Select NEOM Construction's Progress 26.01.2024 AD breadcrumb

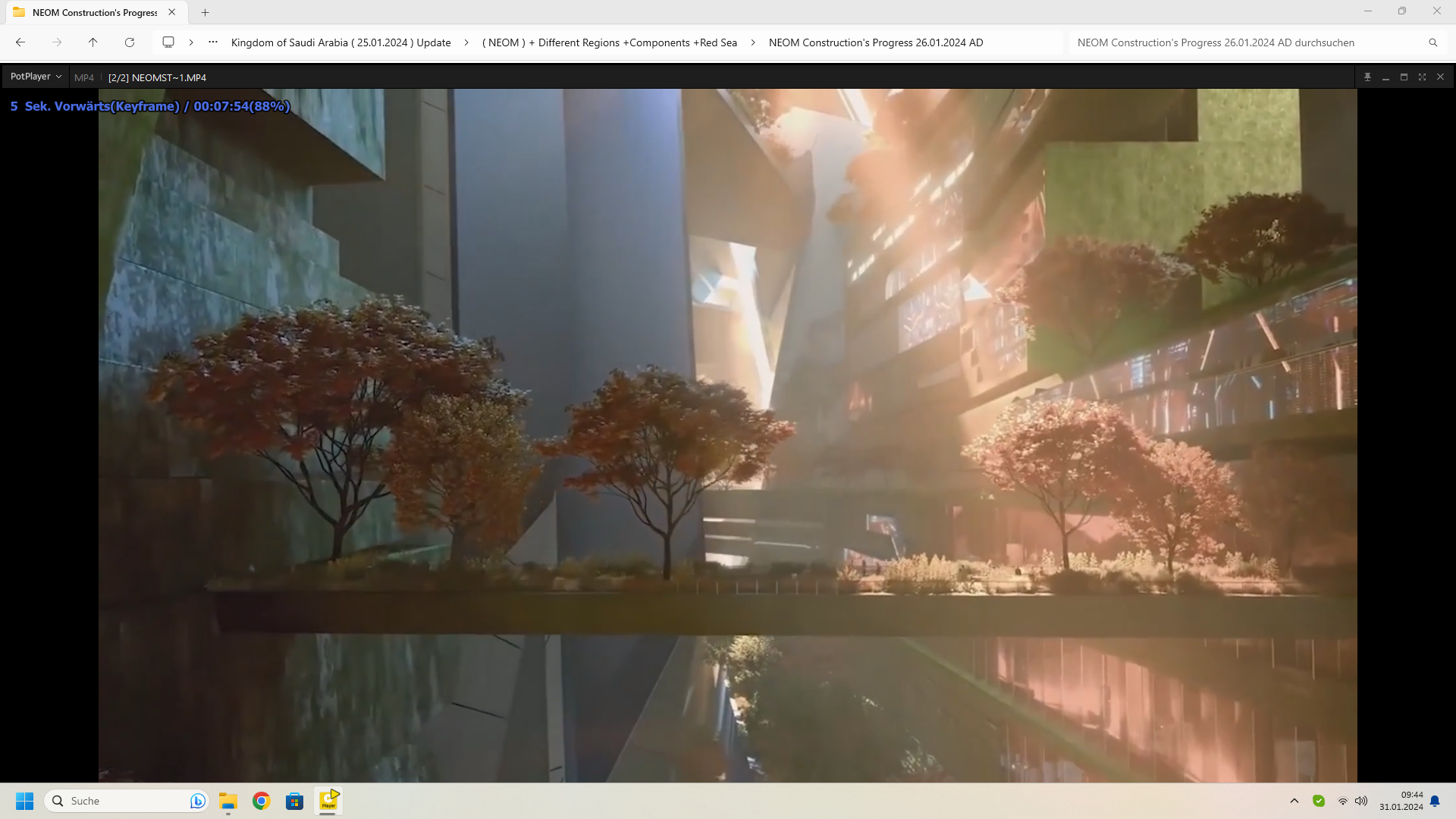point(876,42)
